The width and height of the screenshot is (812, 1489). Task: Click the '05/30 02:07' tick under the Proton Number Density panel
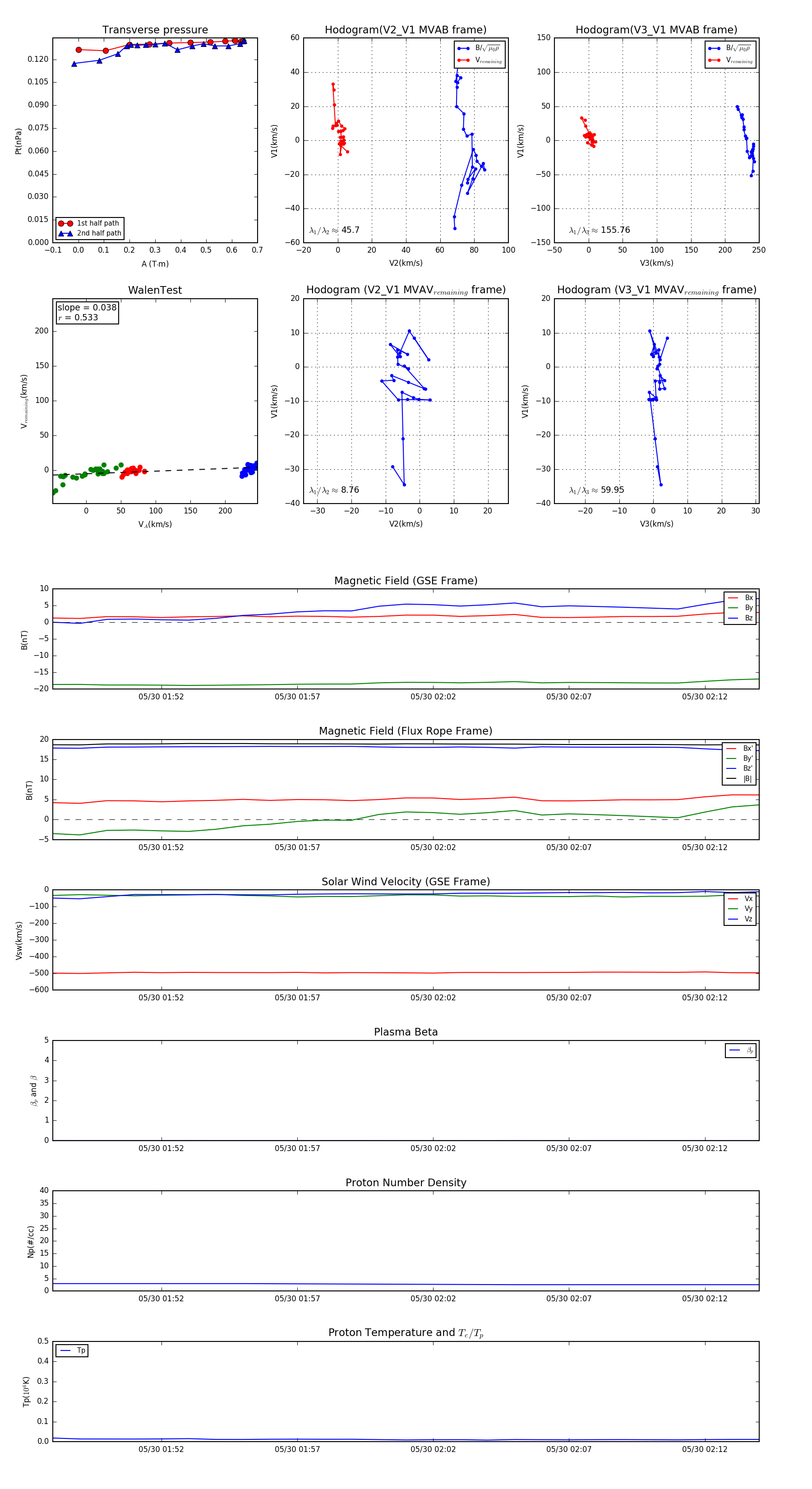[569, 1299]
